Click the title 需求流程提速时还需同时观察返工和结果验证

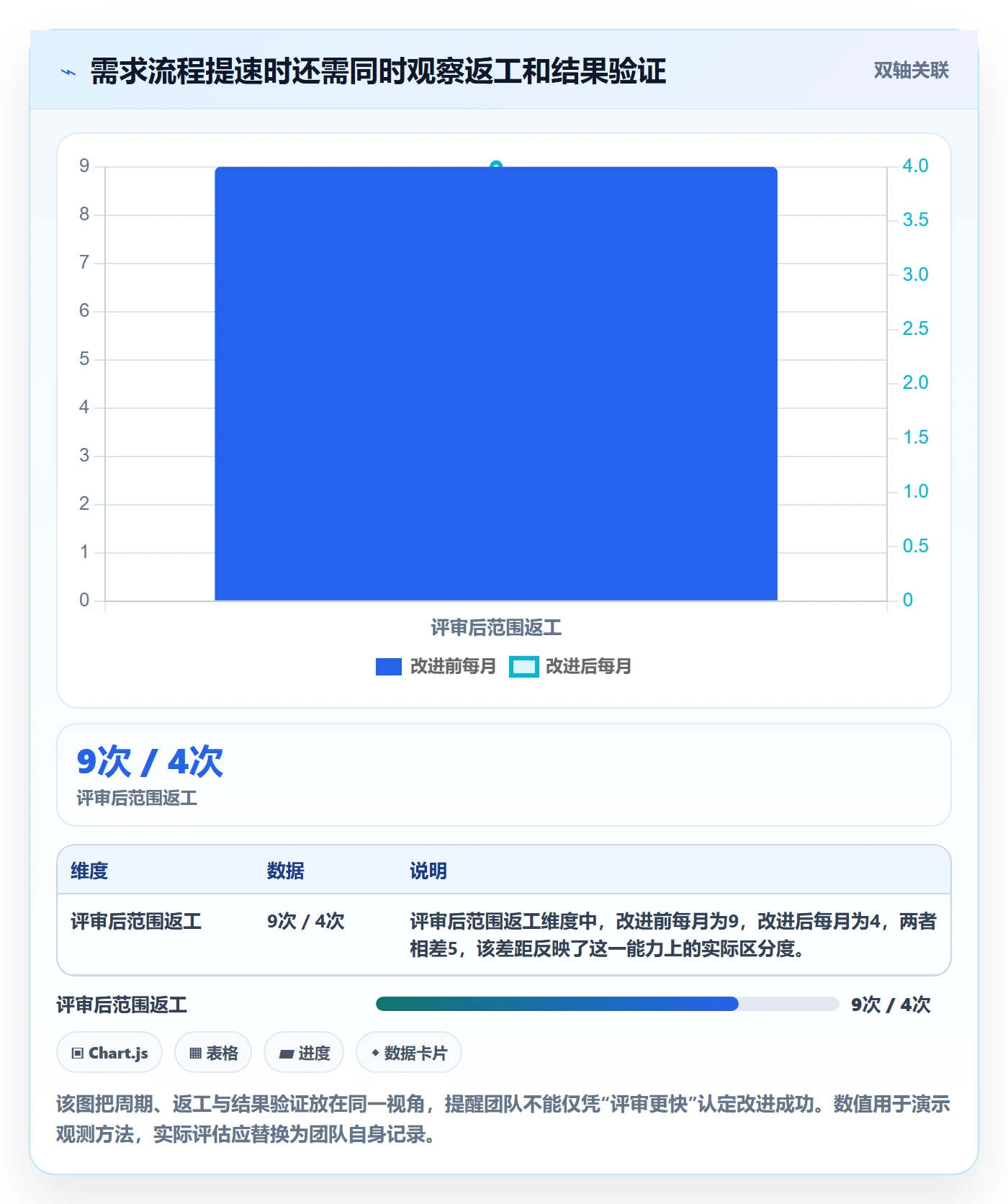(378, 71)
